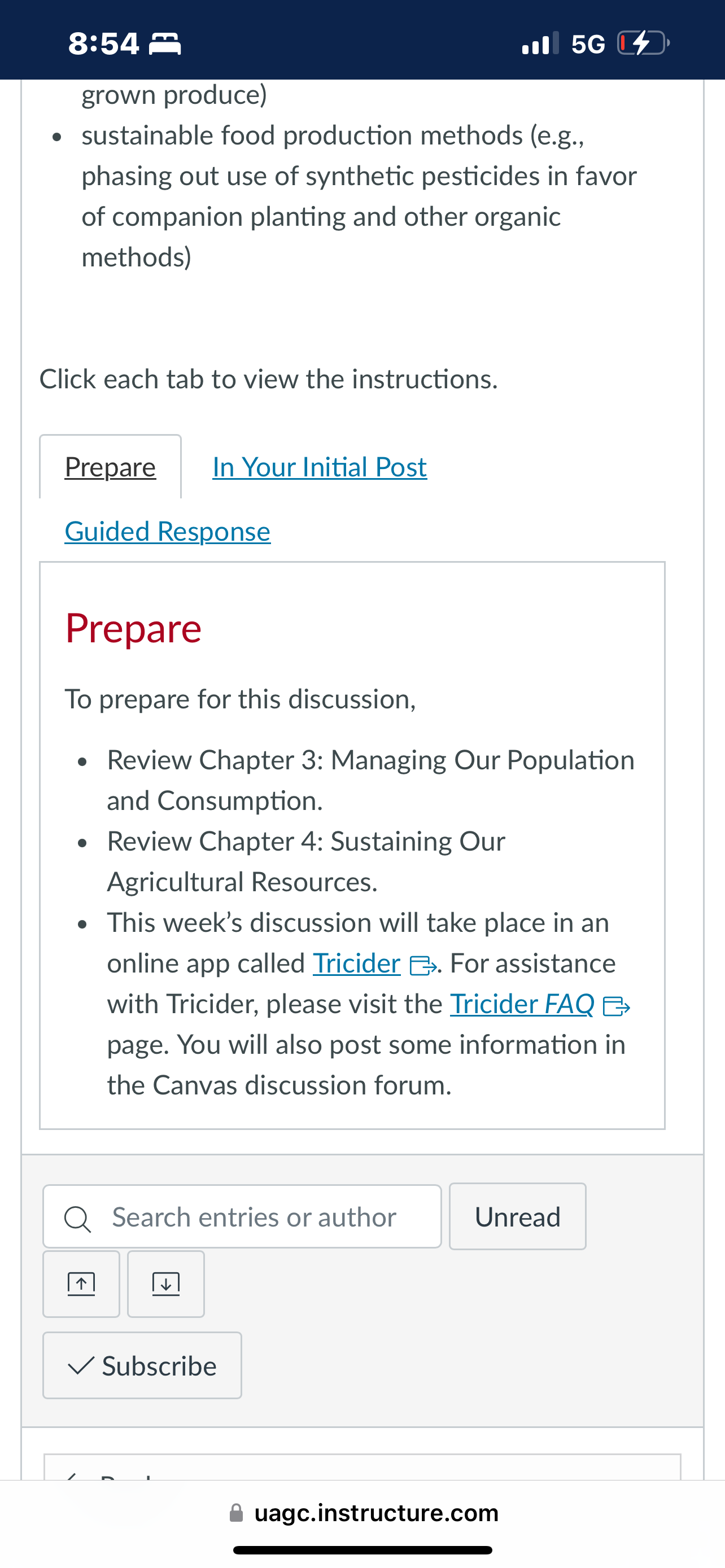725x1568 pixels.
Task: Open the Guided Response tab
Action: [x=167, y=531]
